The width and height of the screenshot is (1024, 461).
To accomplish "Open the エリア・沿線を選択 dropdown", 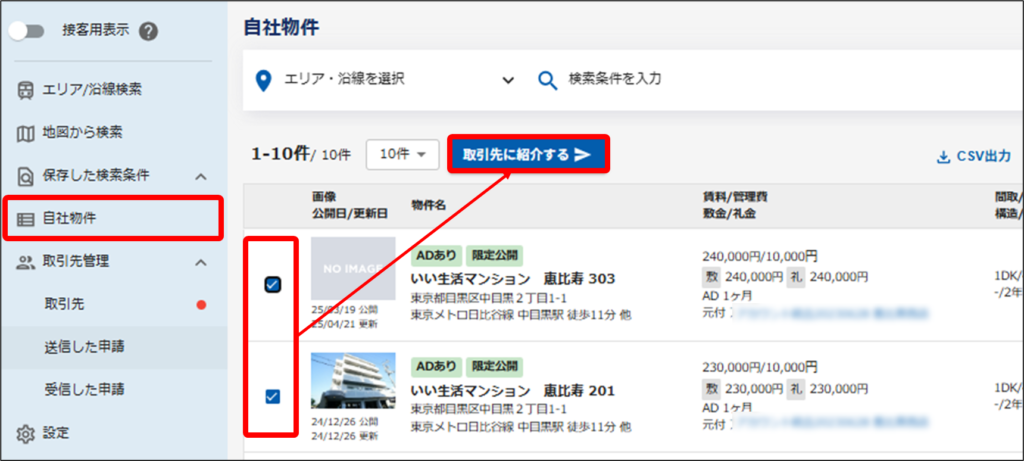I will [x=507, y=80].
